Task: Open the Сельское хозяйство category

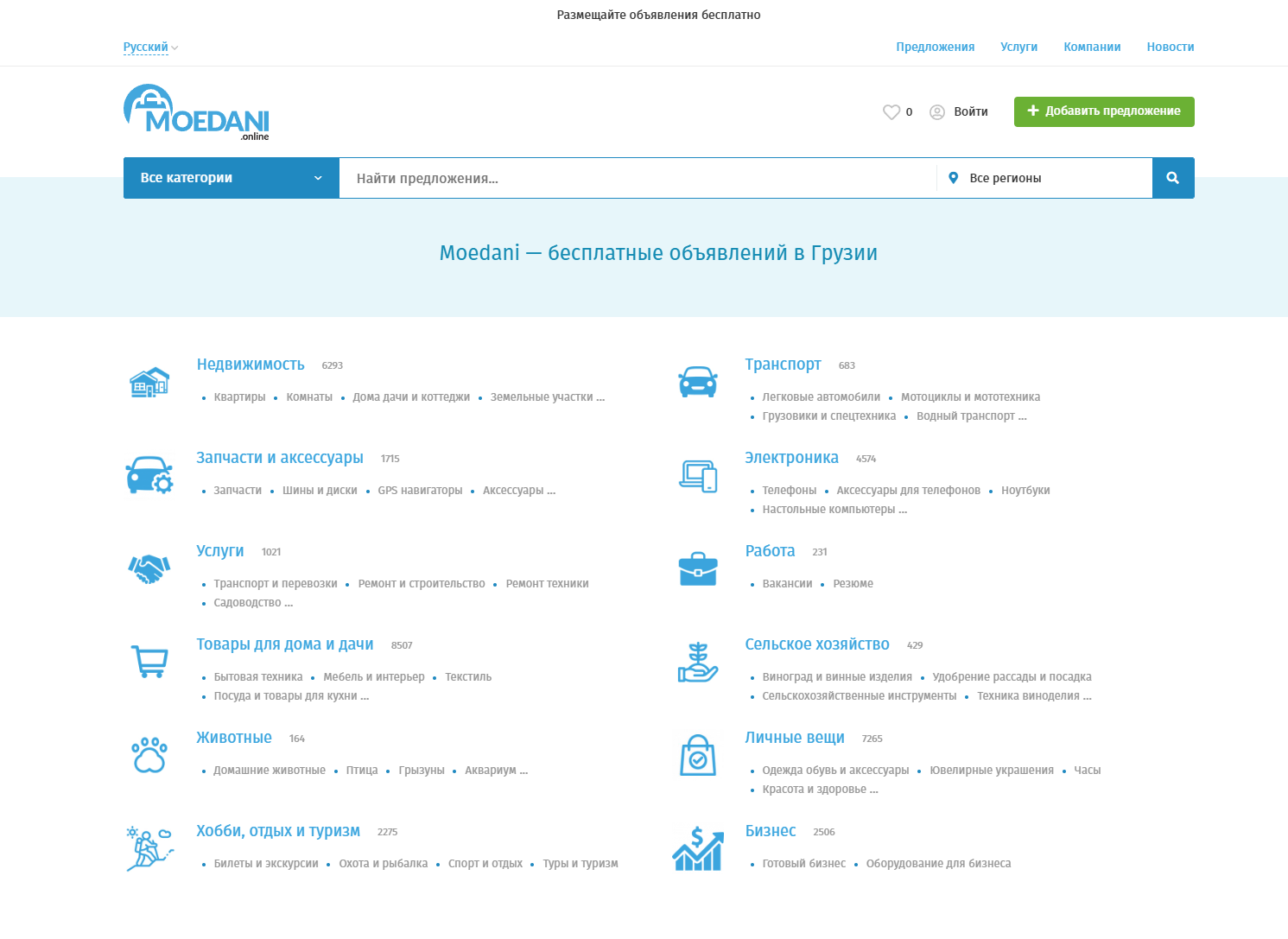Action: tap(817, 644)
